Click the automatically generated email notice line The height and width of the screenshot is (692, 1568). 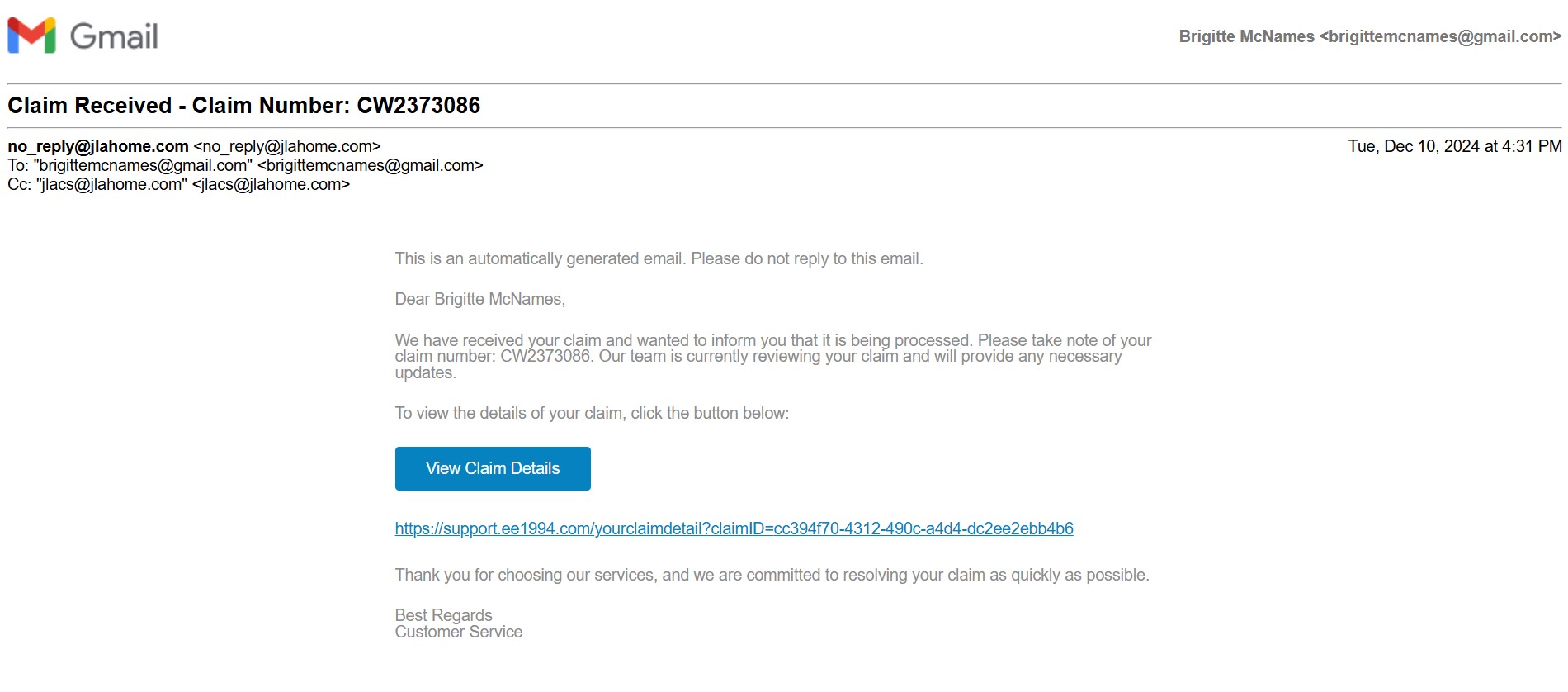click(659, 258)
